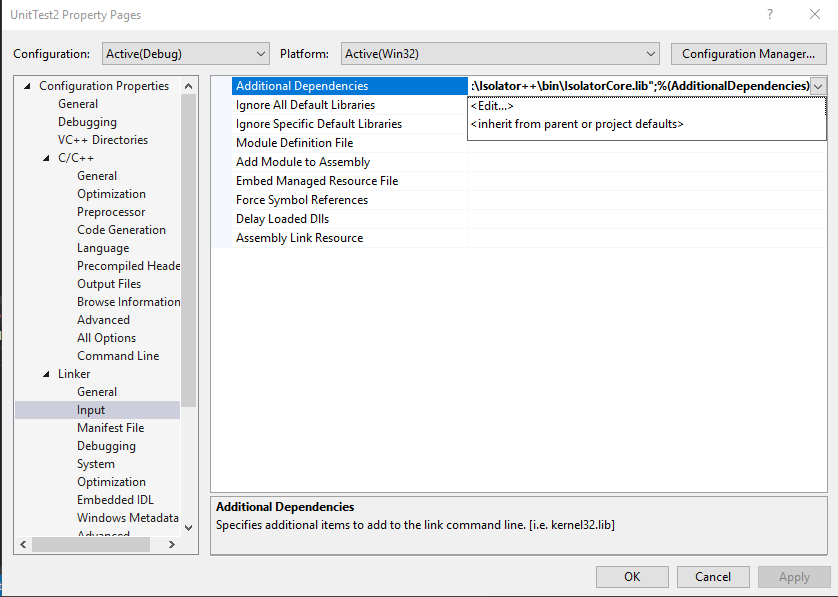Click the help question mark icon
The height and width of the screenshot is (597, 838).
click(769, 15)
